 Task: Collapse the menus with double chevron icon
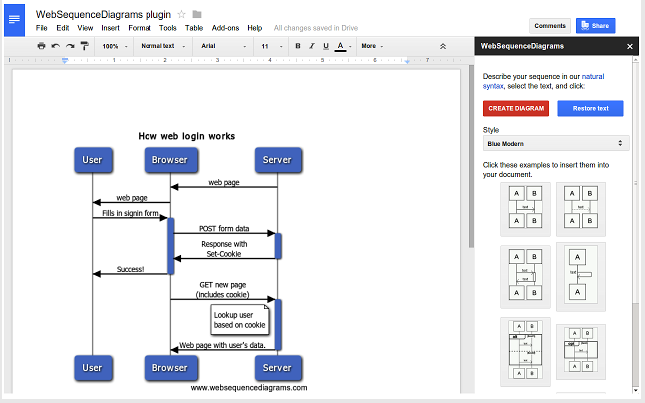point(443,46)
